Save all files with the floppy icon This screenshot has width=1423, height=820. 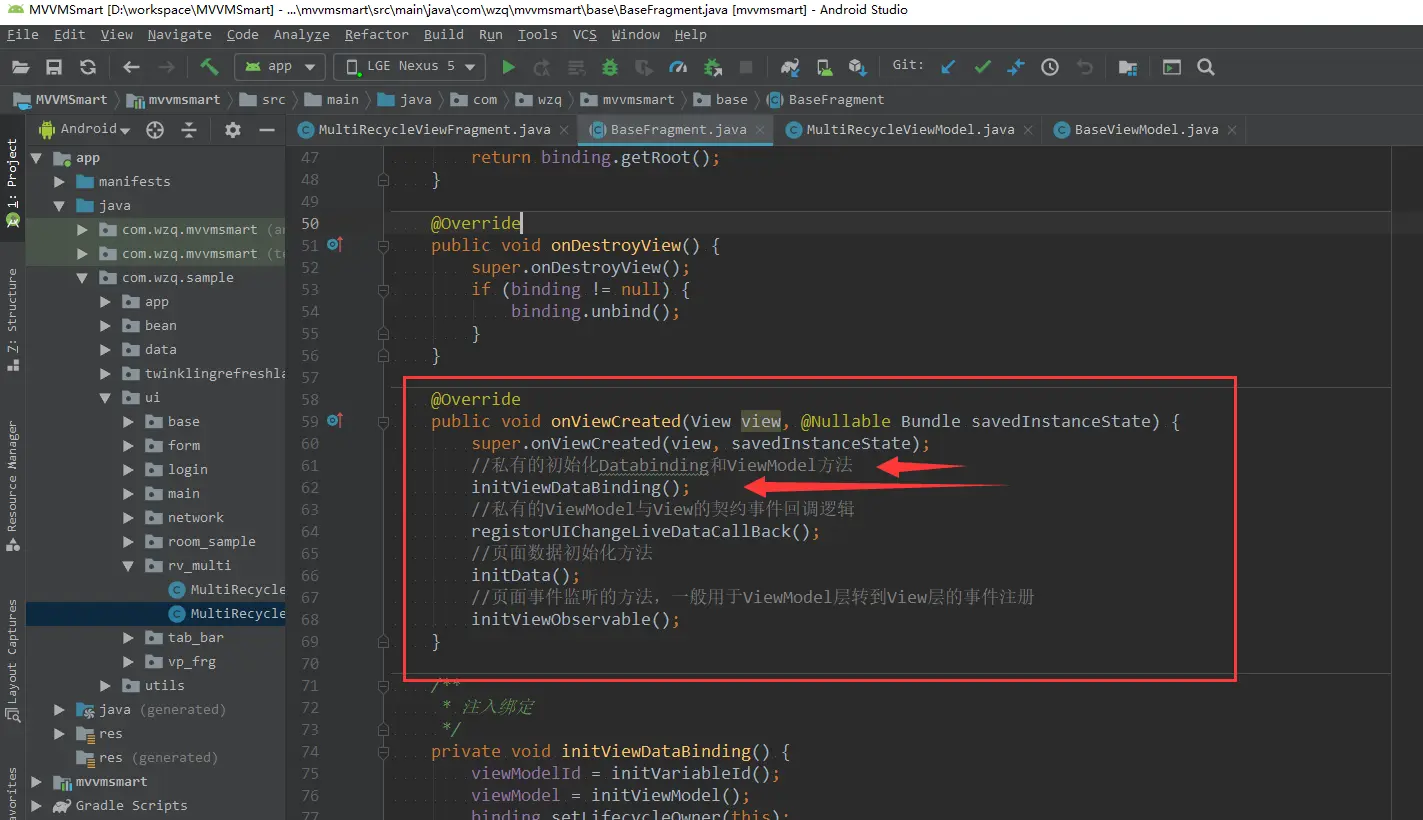[54, 67]
